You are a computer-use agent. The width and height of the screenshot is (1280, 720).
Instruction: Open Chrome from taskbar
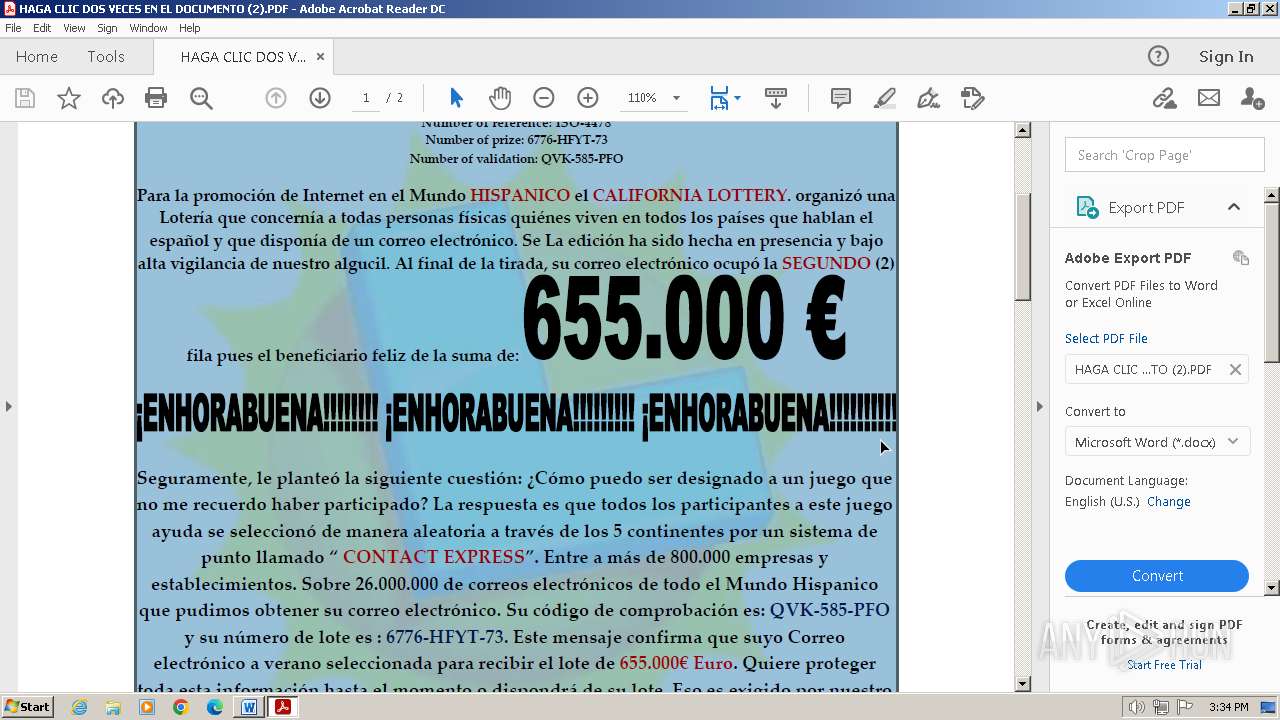180,707
